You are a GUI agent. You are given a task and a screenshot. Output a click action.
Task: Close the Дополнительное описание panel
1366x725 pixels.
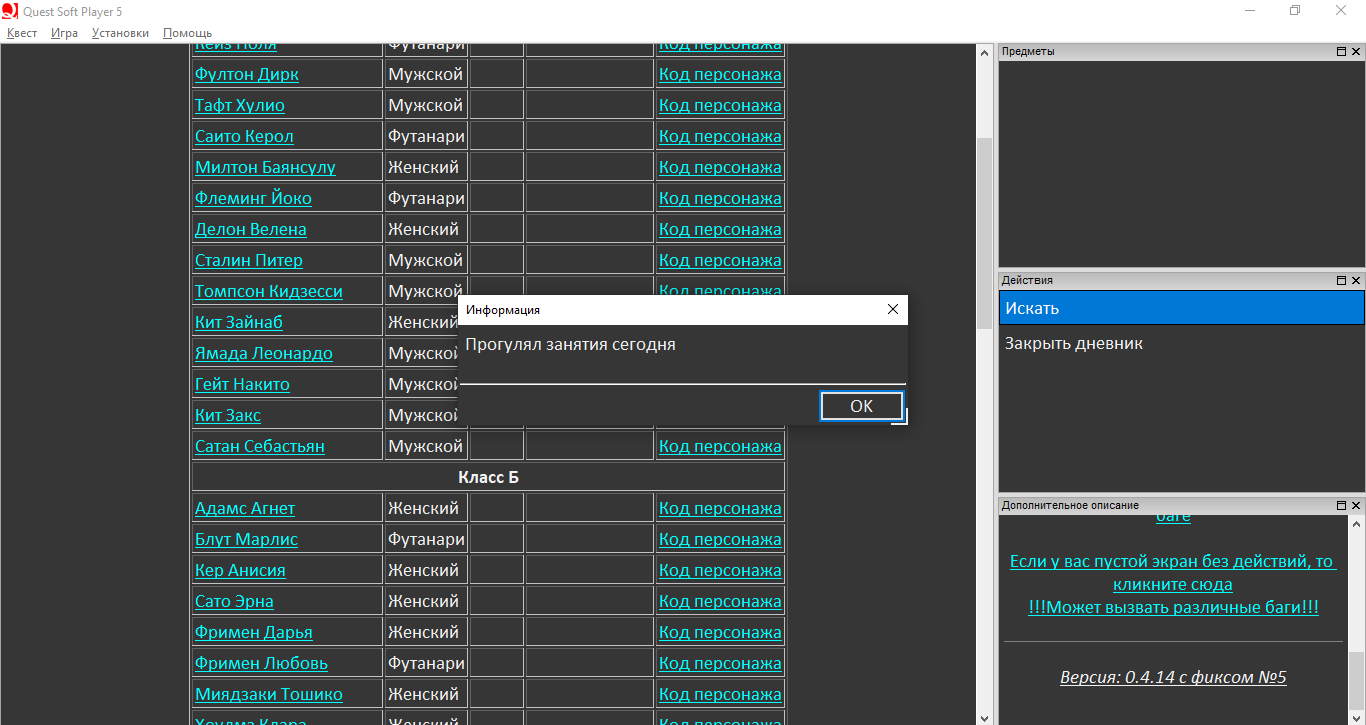point(1356,506)
